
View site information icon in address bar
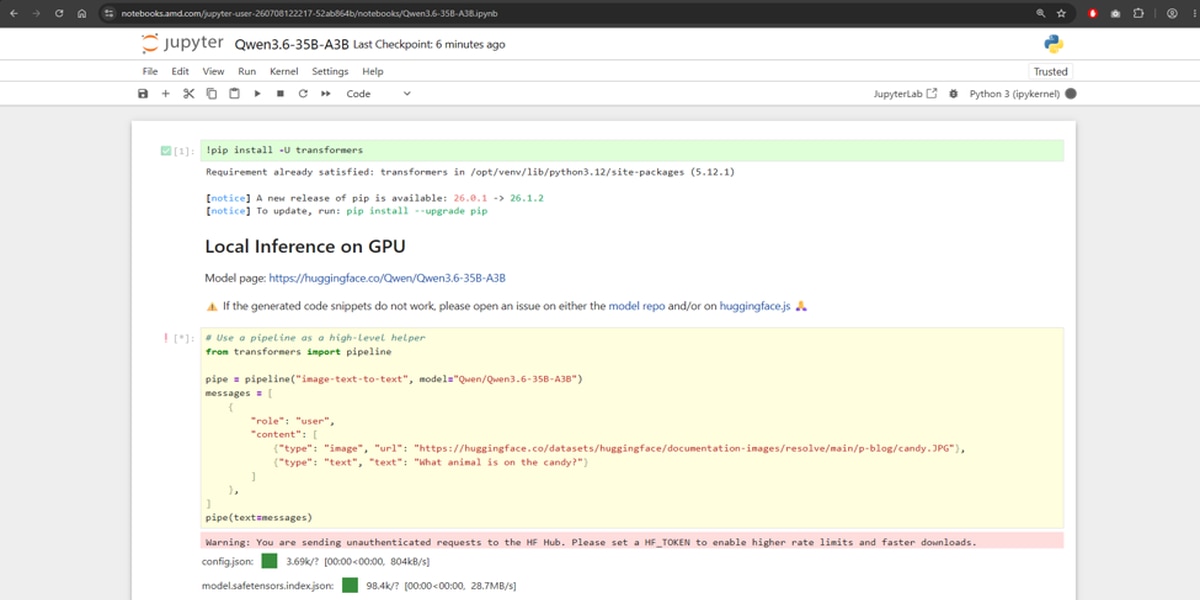pyautogui.click(x=109, y=13)
